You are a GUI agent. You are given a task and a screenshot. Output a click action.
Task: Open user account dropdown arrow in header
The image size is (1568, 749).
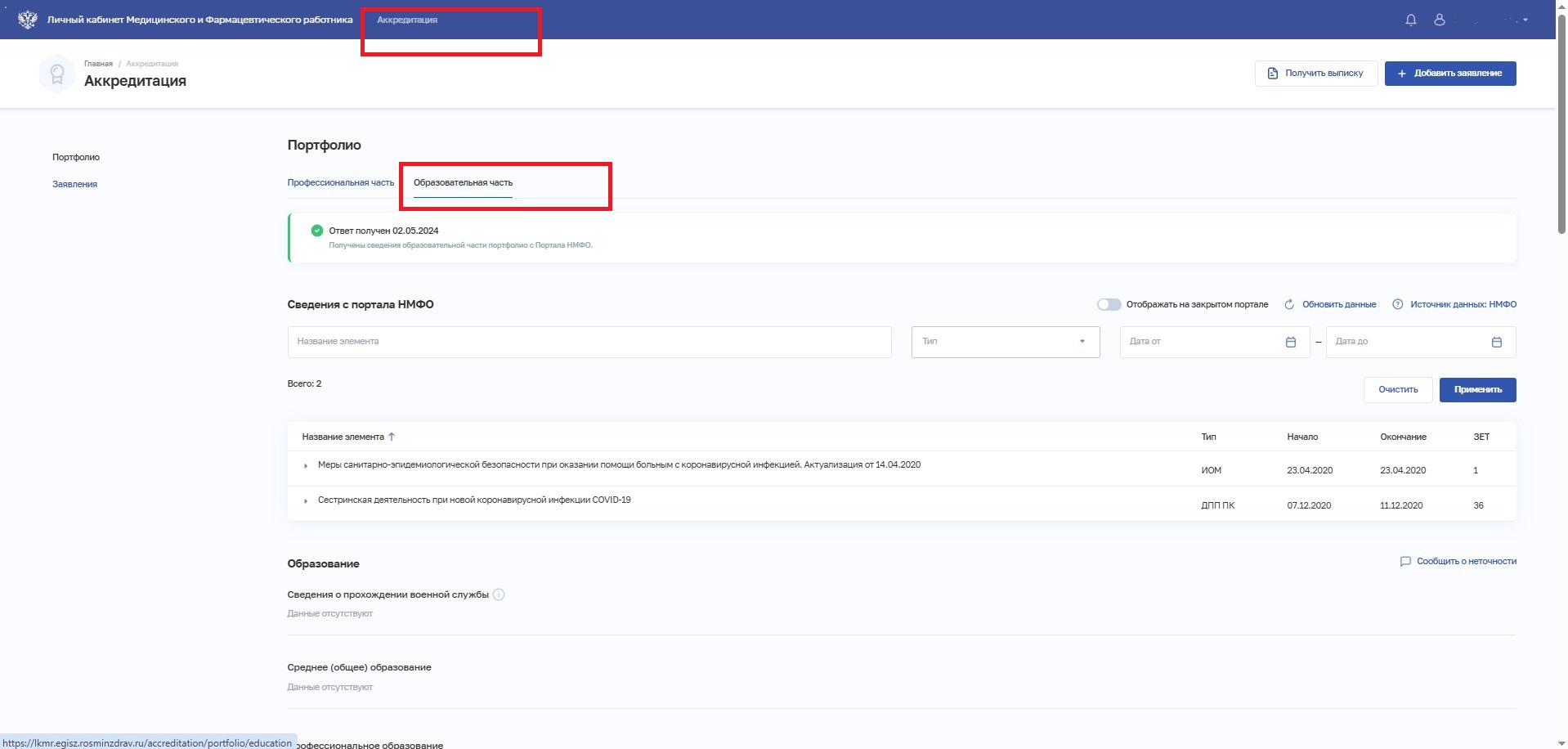point(1525,20)
